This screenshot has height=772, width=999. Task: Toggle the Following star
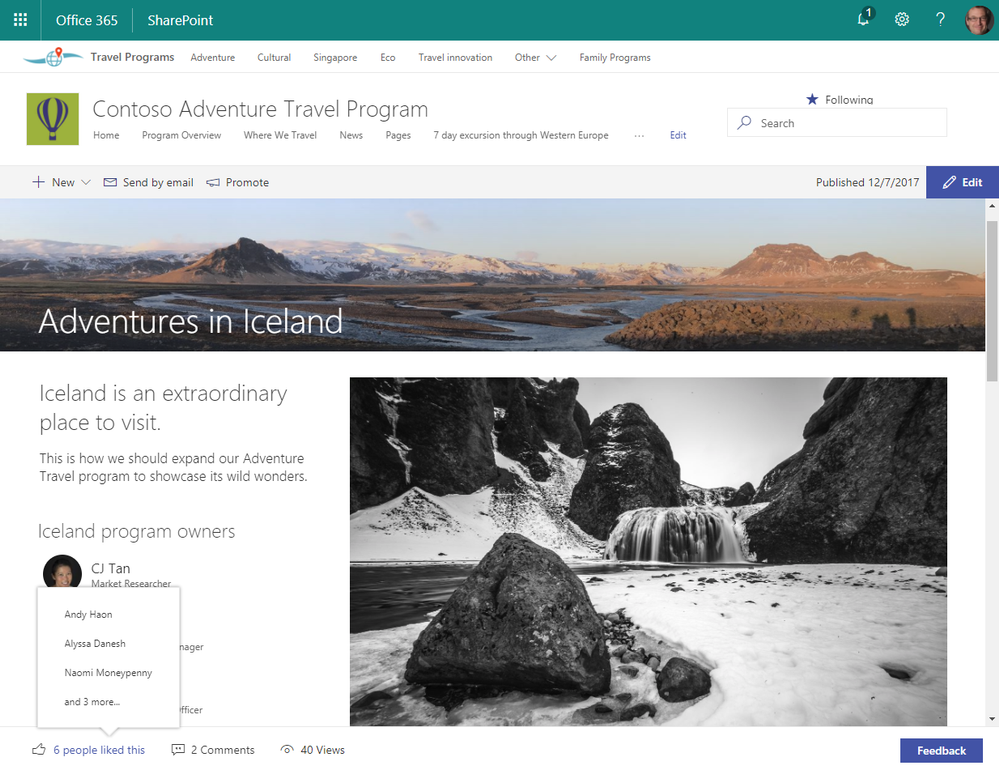pos(812,99)
